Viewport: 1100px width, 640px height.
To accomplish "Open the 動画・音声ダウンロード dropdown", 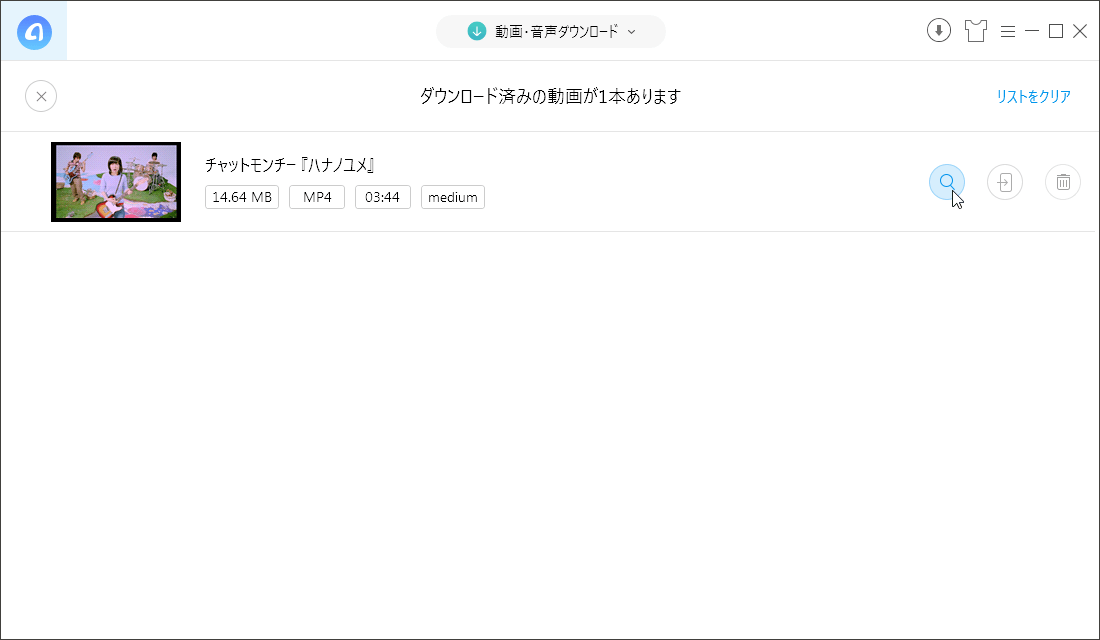I will pos(551,32).
